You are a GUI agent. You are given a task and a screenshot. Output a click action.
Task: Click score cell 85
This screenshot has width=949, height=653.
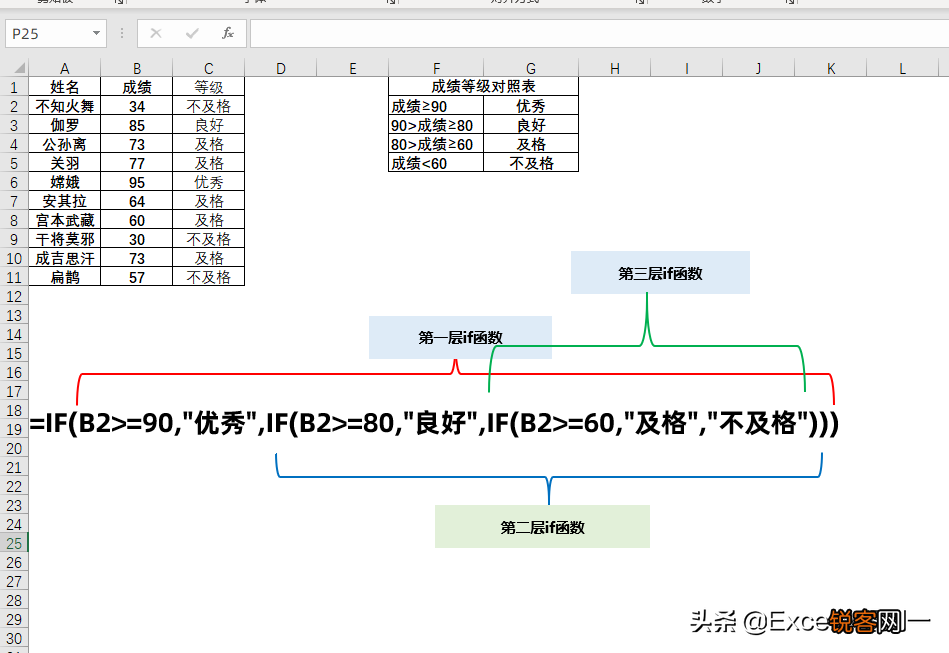137,125
